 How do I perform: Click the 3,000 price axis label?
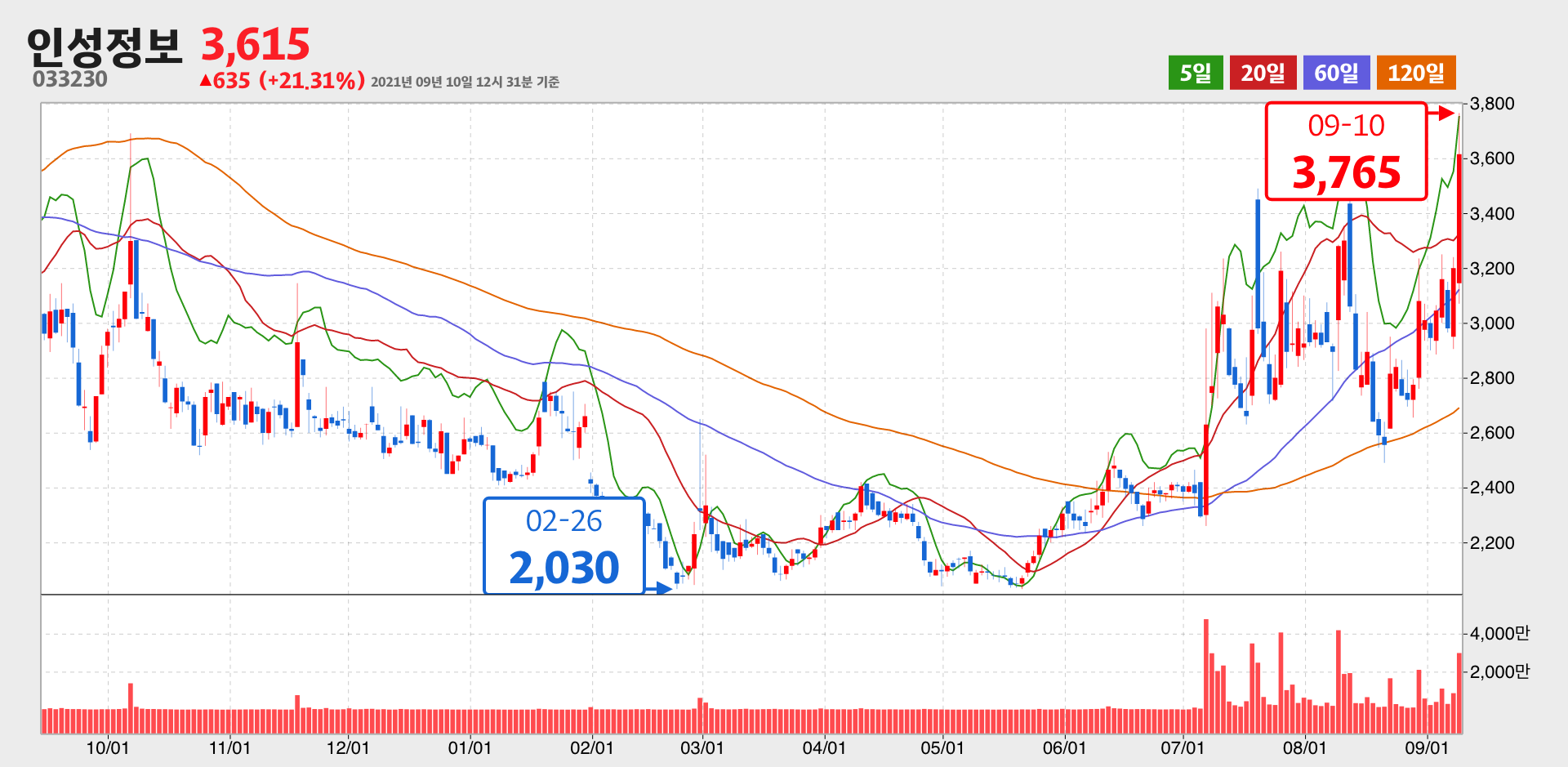[1492, 323]
